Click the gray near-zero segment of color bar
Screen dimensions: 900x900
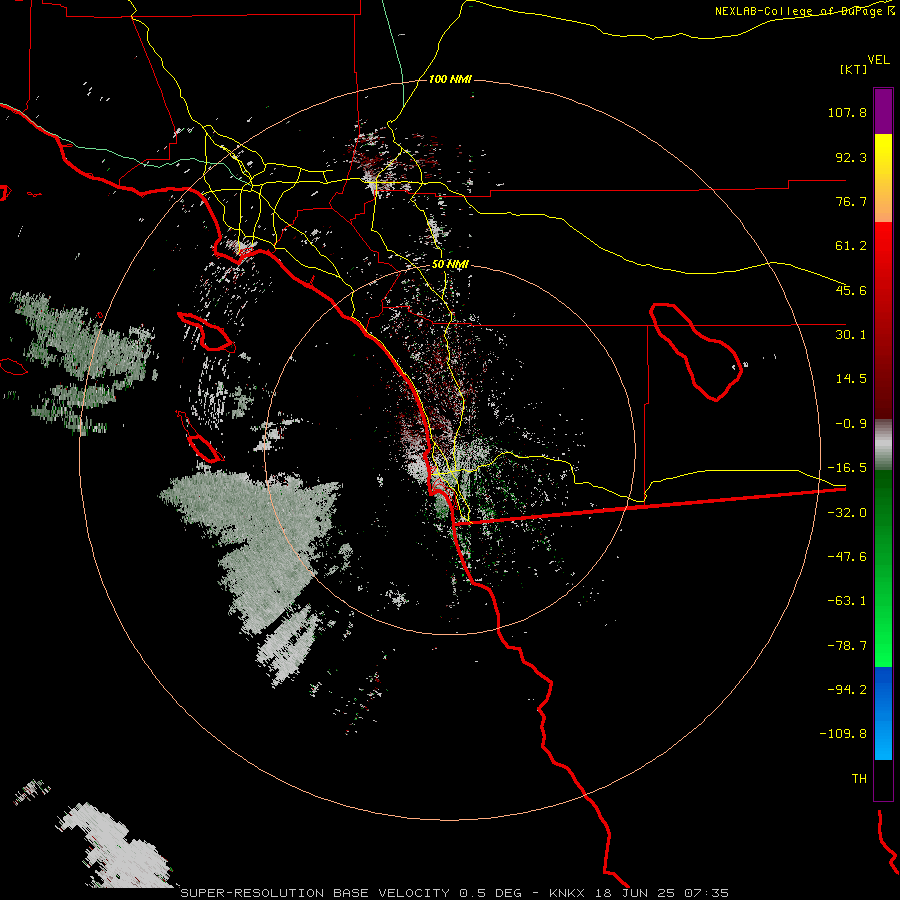pos(883,445)
